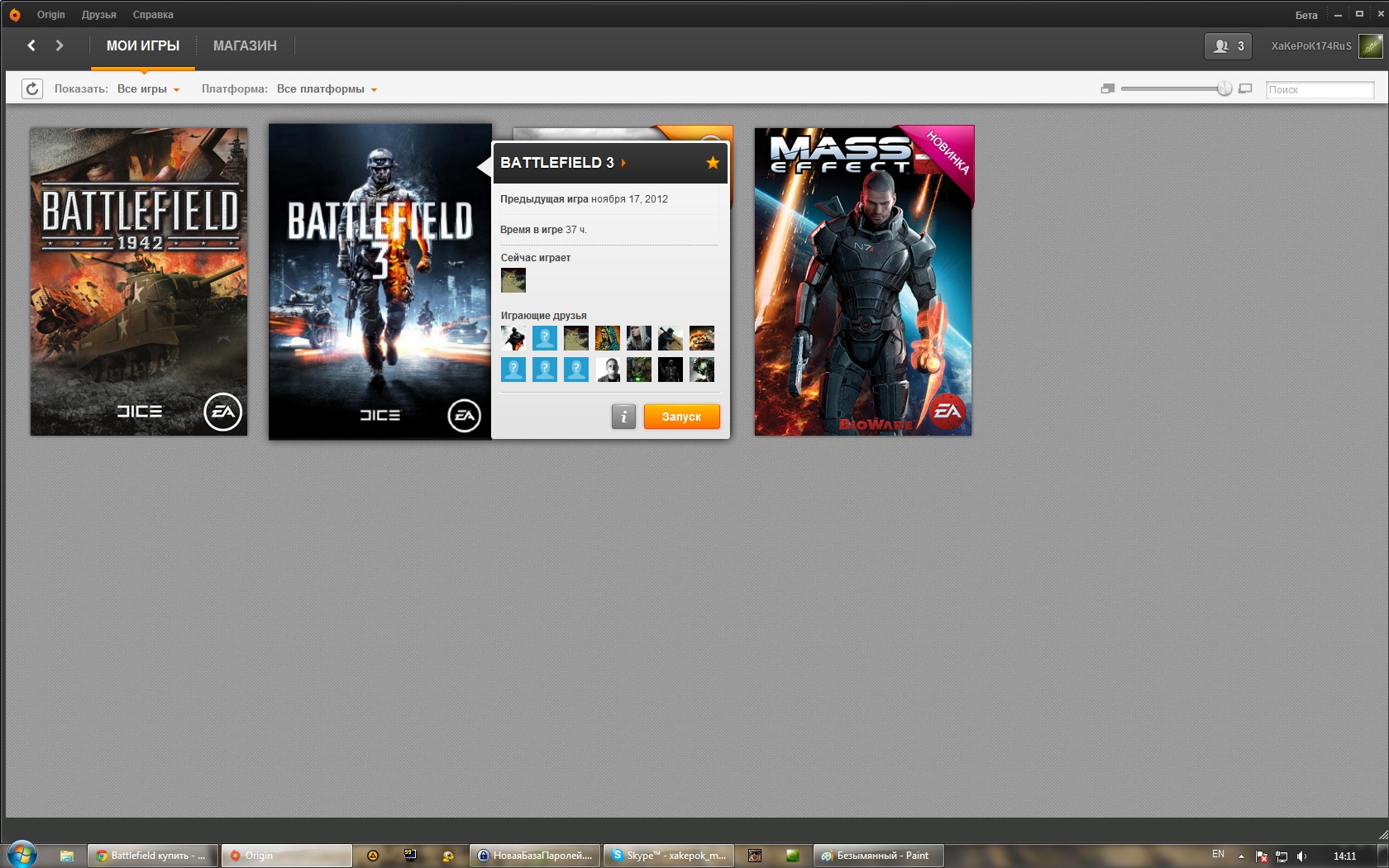This screenshot has width=1389, height=868.
Task: Switch to Chrome 'Battlefield купить' taskbar window
Action: (x=153, y=856)
